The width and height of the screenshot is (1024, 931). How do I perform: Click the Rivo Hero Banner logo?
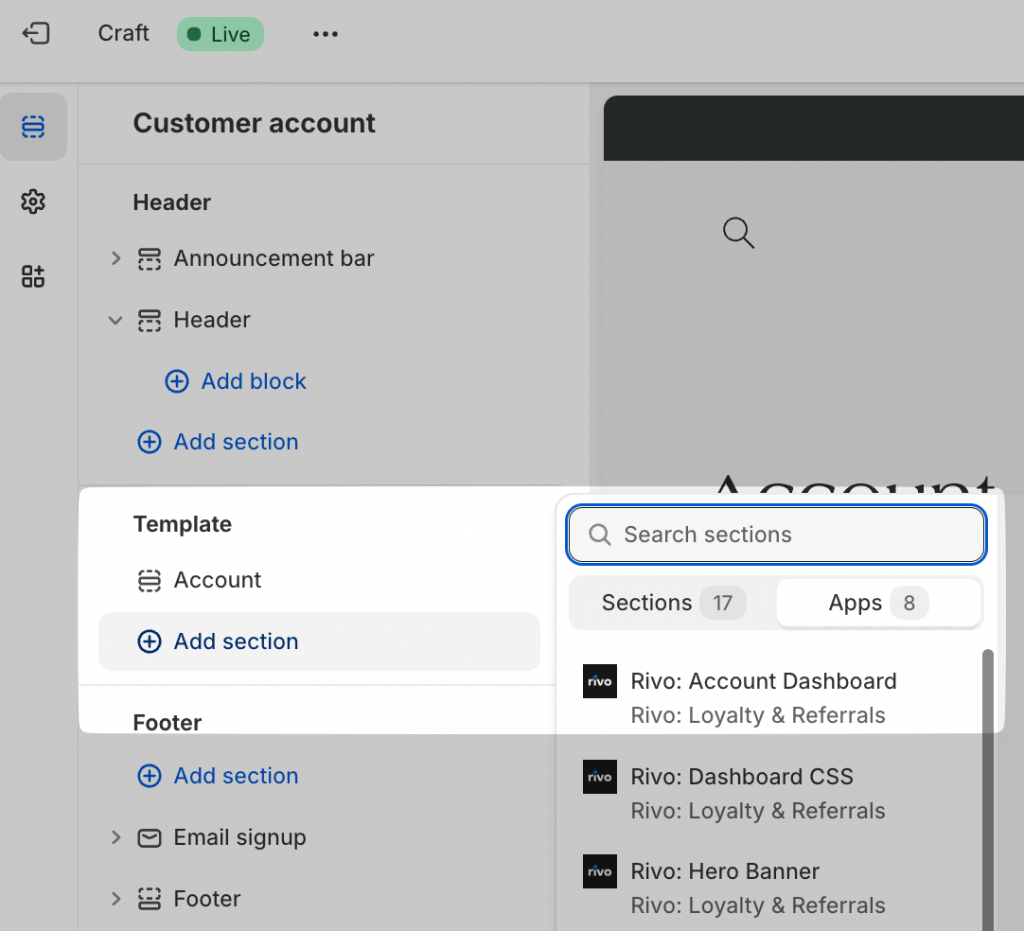coord(600,872)
